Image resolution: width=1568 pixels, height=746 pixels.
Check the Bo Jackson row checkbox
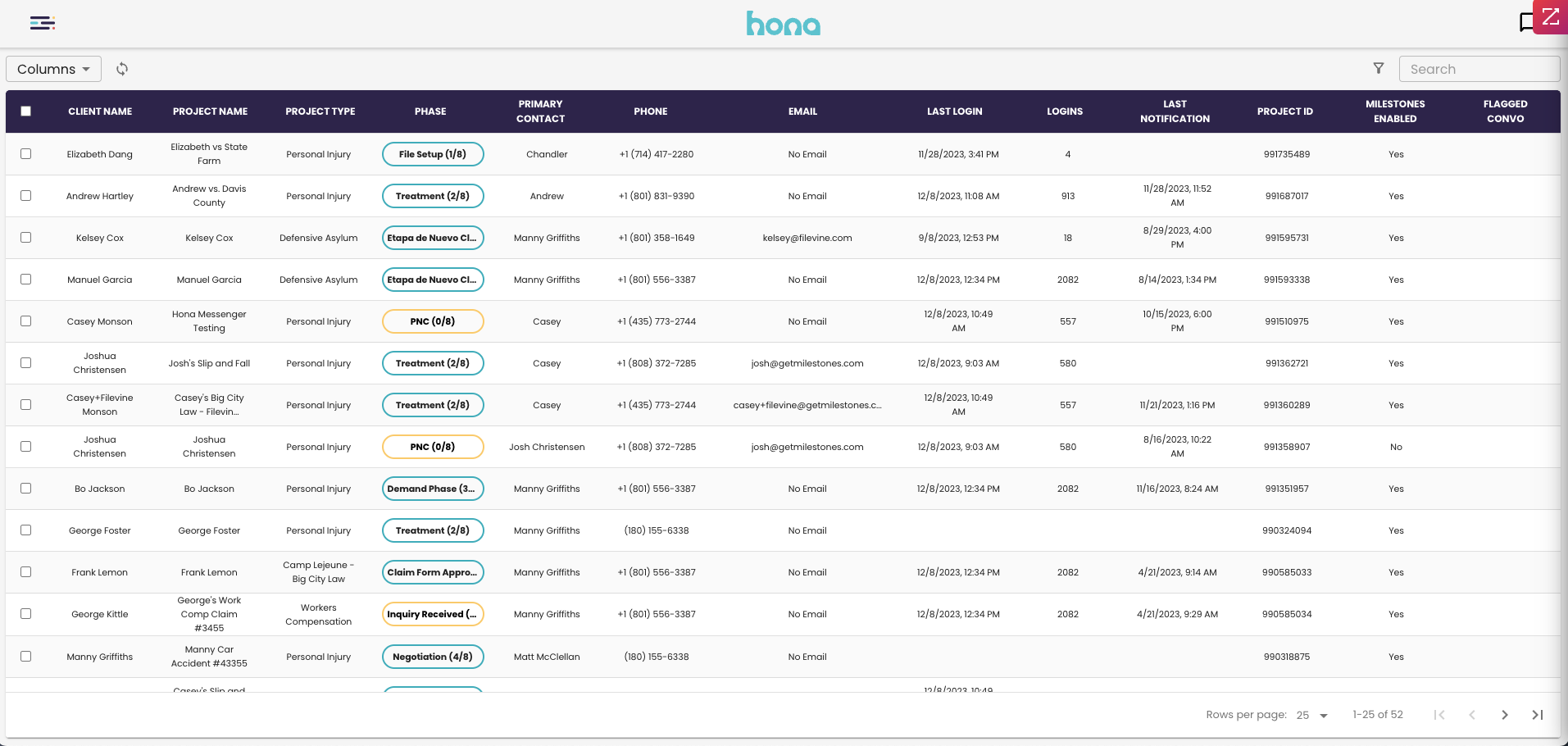coord(26,489)
